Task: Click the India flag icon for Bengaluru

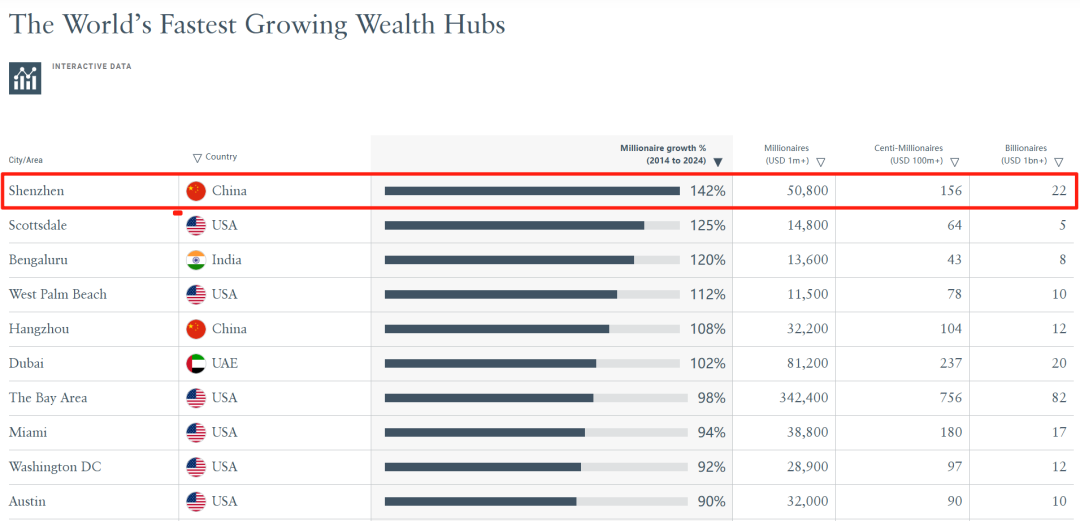Action: pyautogui.click(x=196, y=260)
